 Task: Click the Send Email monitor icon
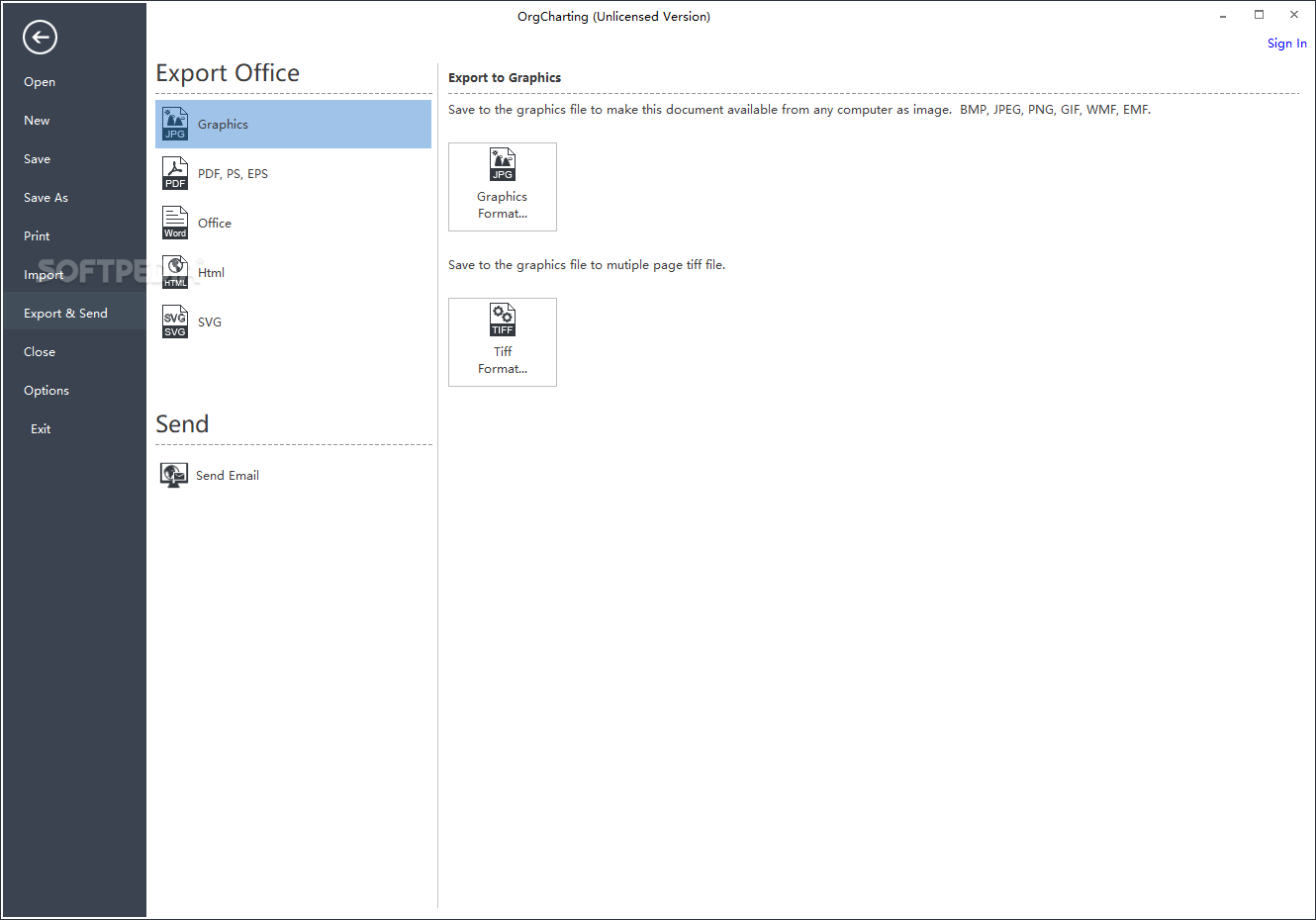point(174,476)
